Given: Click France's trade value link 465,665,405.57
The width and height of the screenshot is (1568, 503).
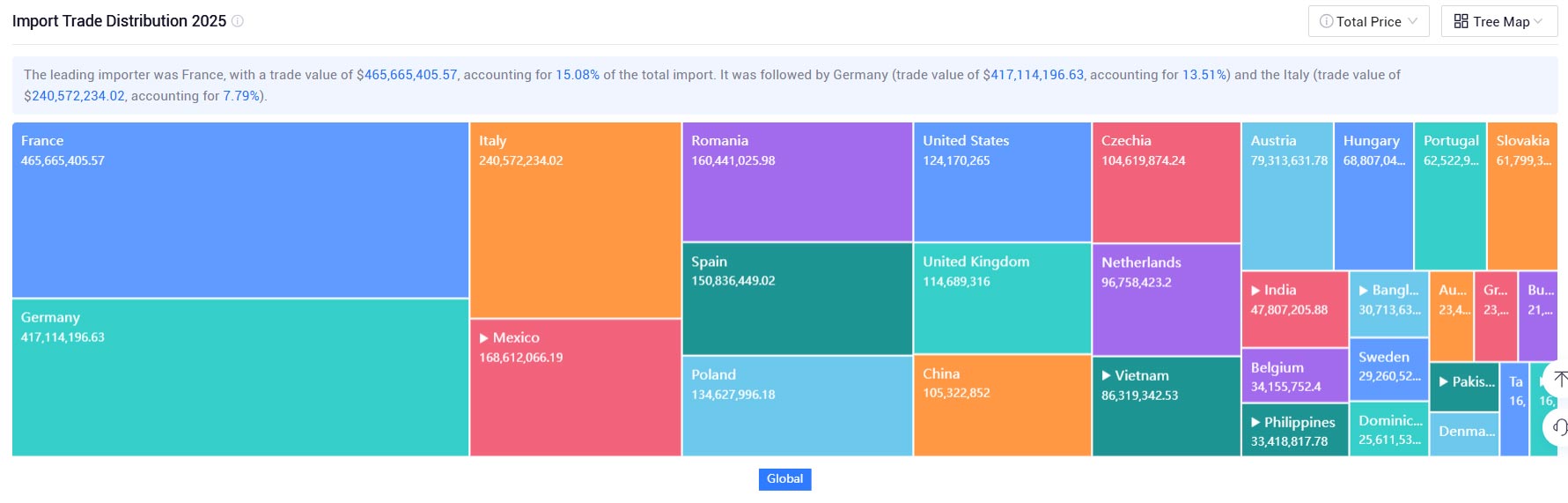Looking at the screenshot, I should (411, 75).
